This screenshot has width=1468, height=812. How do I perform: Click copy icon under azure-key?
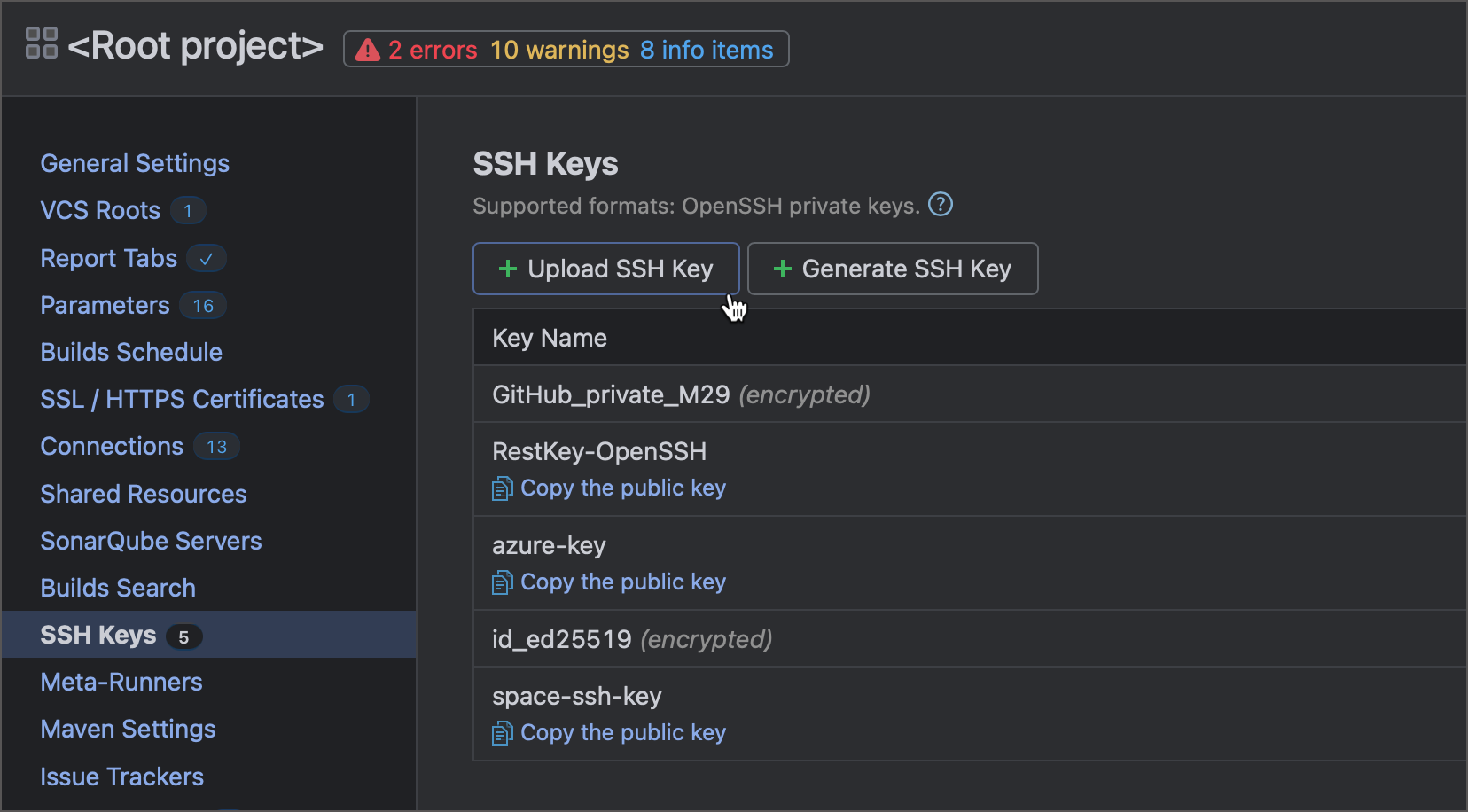[x=502, y=582]
